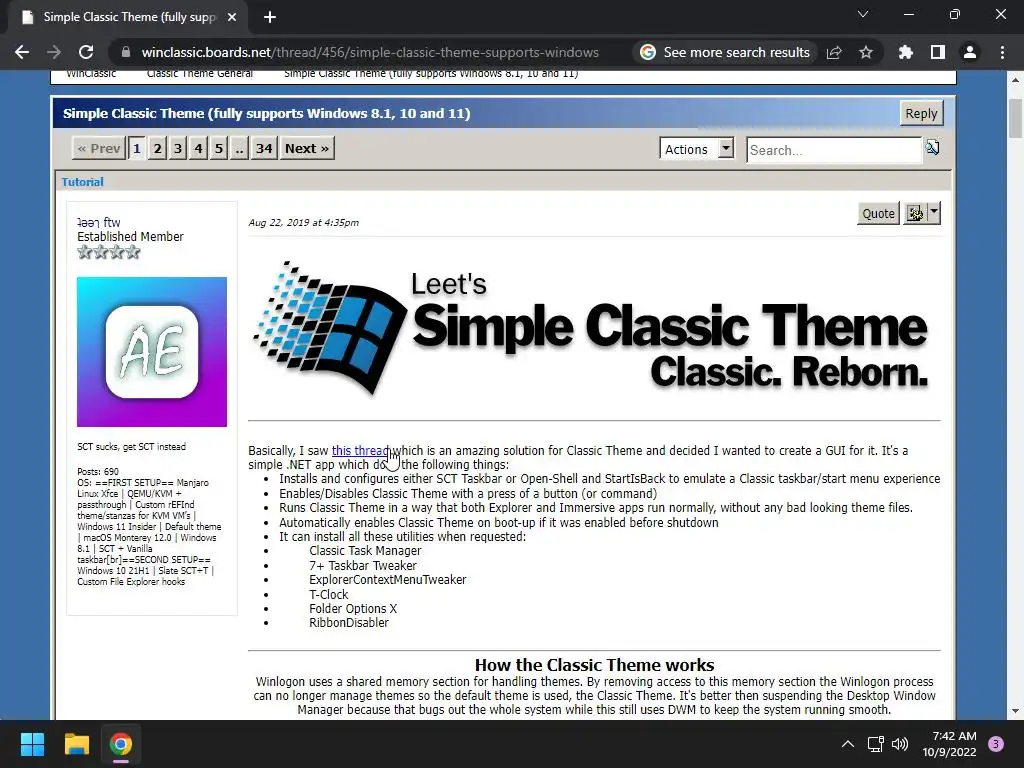Open the tab search chevron
This screenshot has width=1024, height=768.
click(863, 14)
